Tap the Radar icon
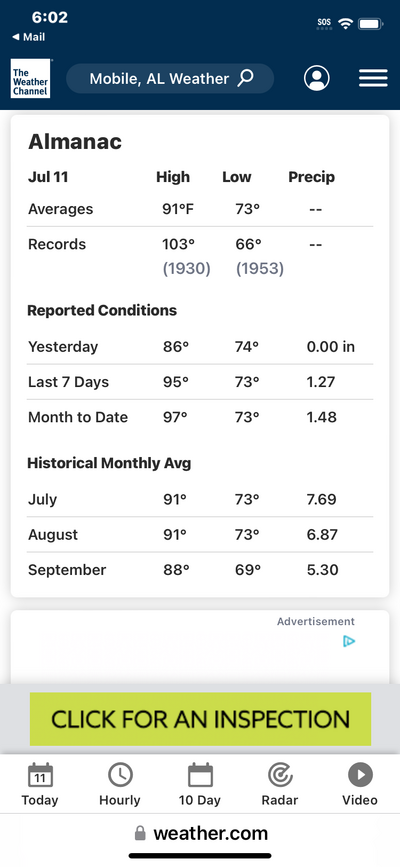 click(280, 775)
